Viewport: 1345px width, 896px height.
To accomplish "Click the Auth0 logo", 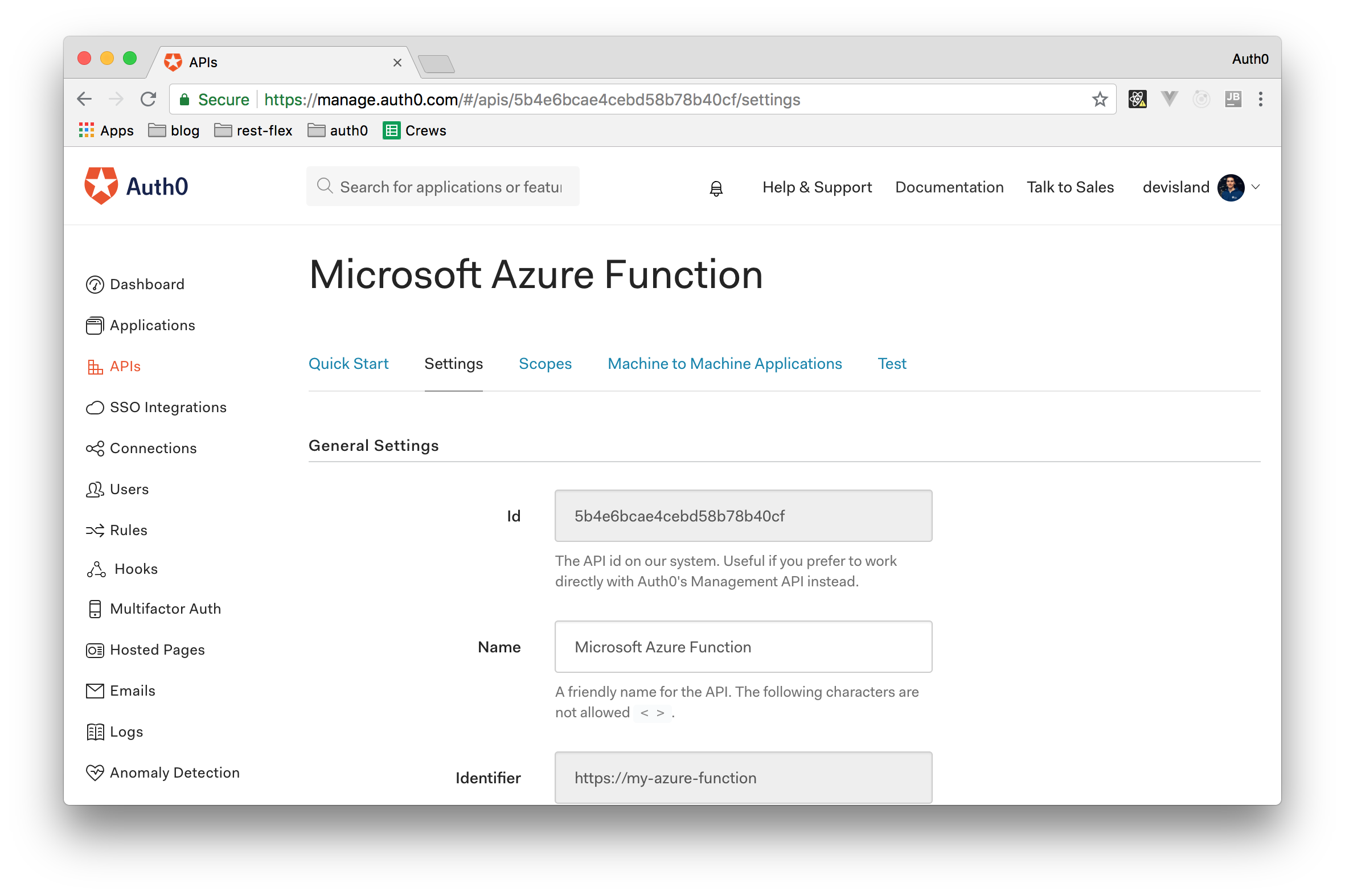I will point(136,186).
